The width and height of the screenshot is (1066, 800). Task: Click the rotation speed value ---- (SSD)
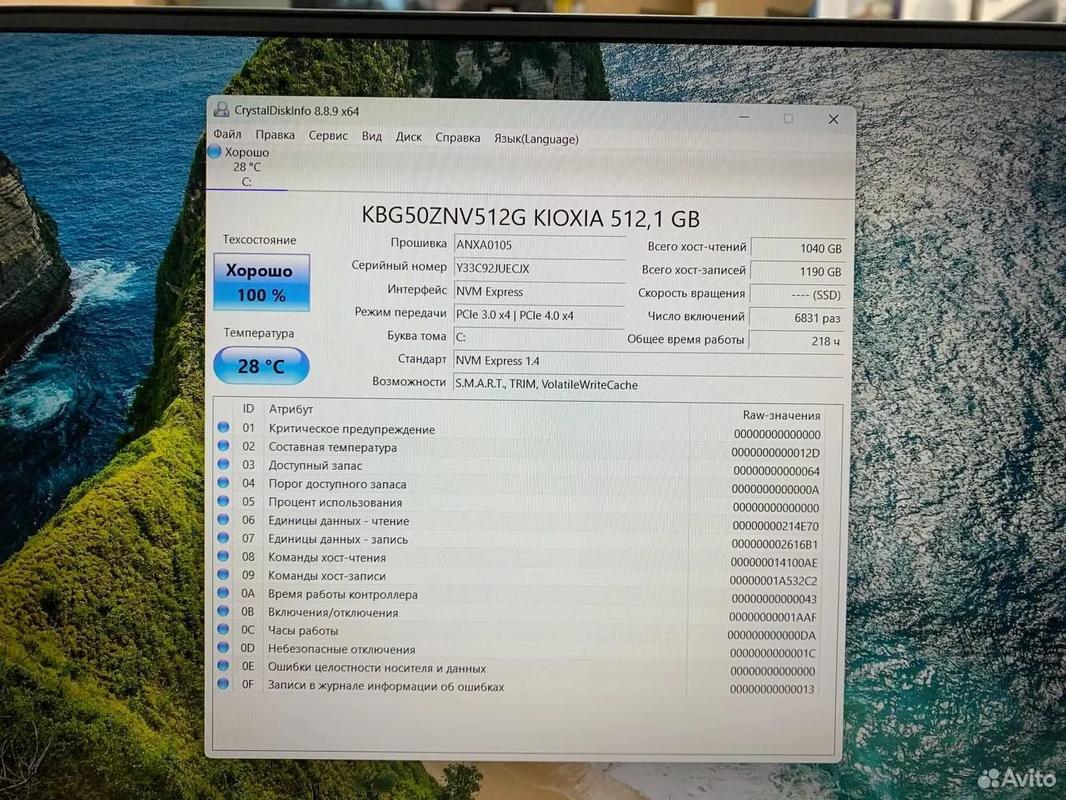pyautogui.click(x=797, y=295)
